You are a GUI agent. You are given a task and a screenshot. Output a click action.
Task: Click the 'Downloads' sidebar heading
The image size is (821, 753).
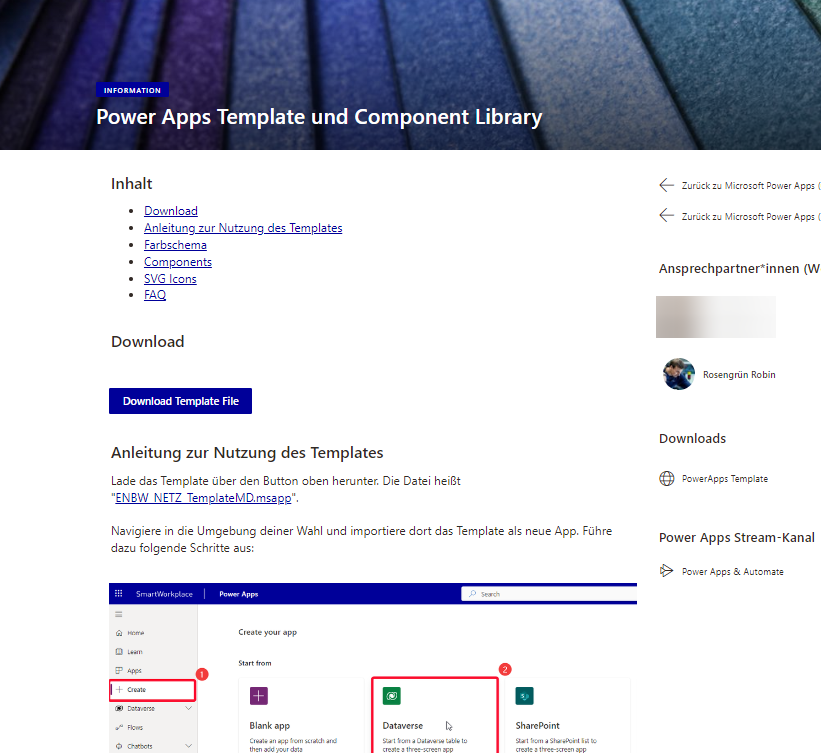click(x=692, y=438)
